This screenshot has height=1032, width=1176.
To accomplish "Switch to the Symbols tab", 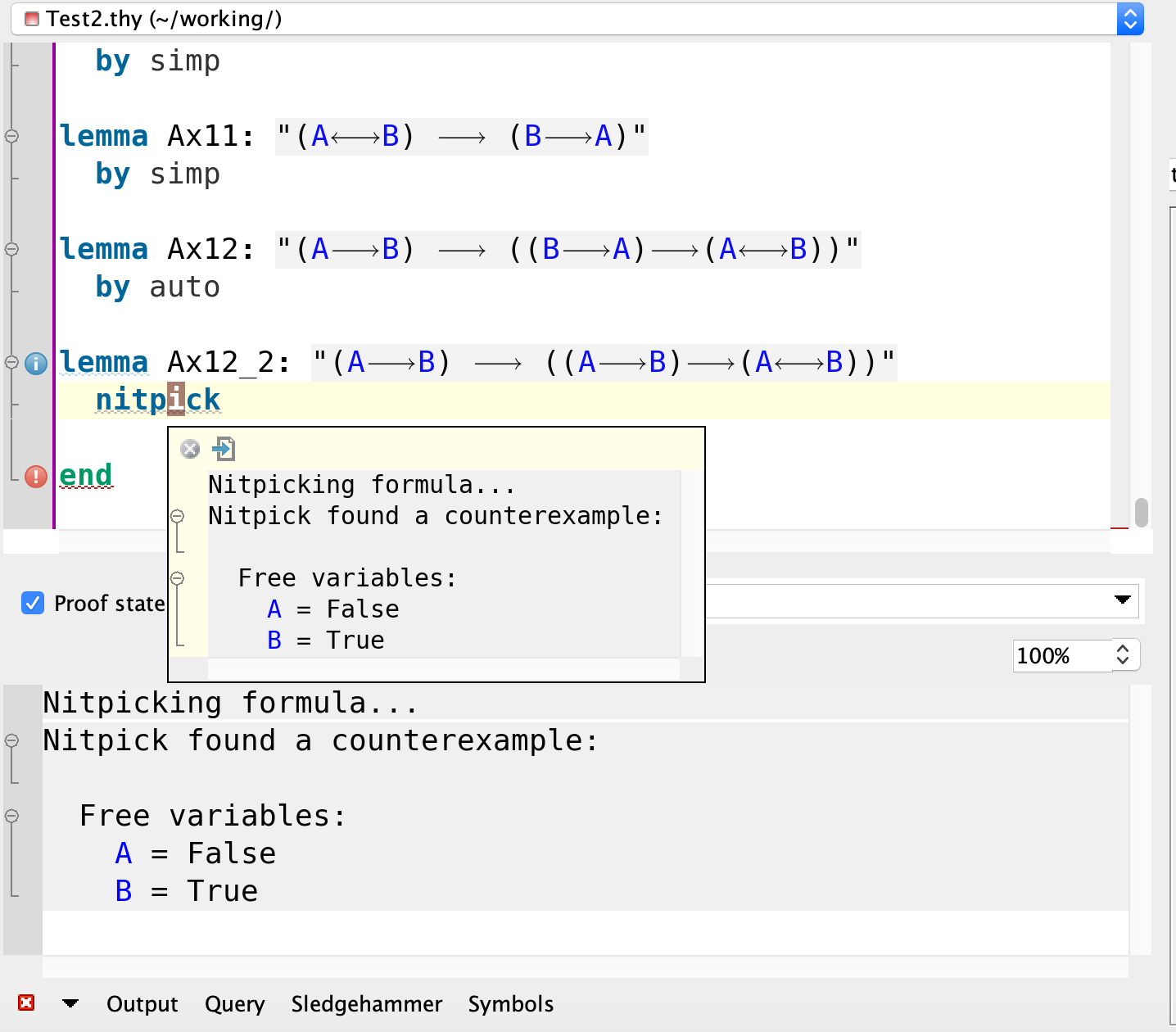I will [x=511, y=1004].
